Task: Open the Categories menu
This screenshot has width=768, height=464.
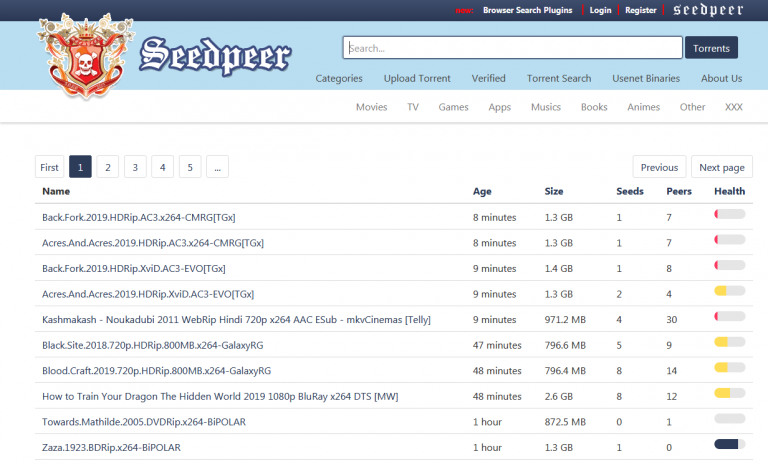Action: (x=339, y=78)
